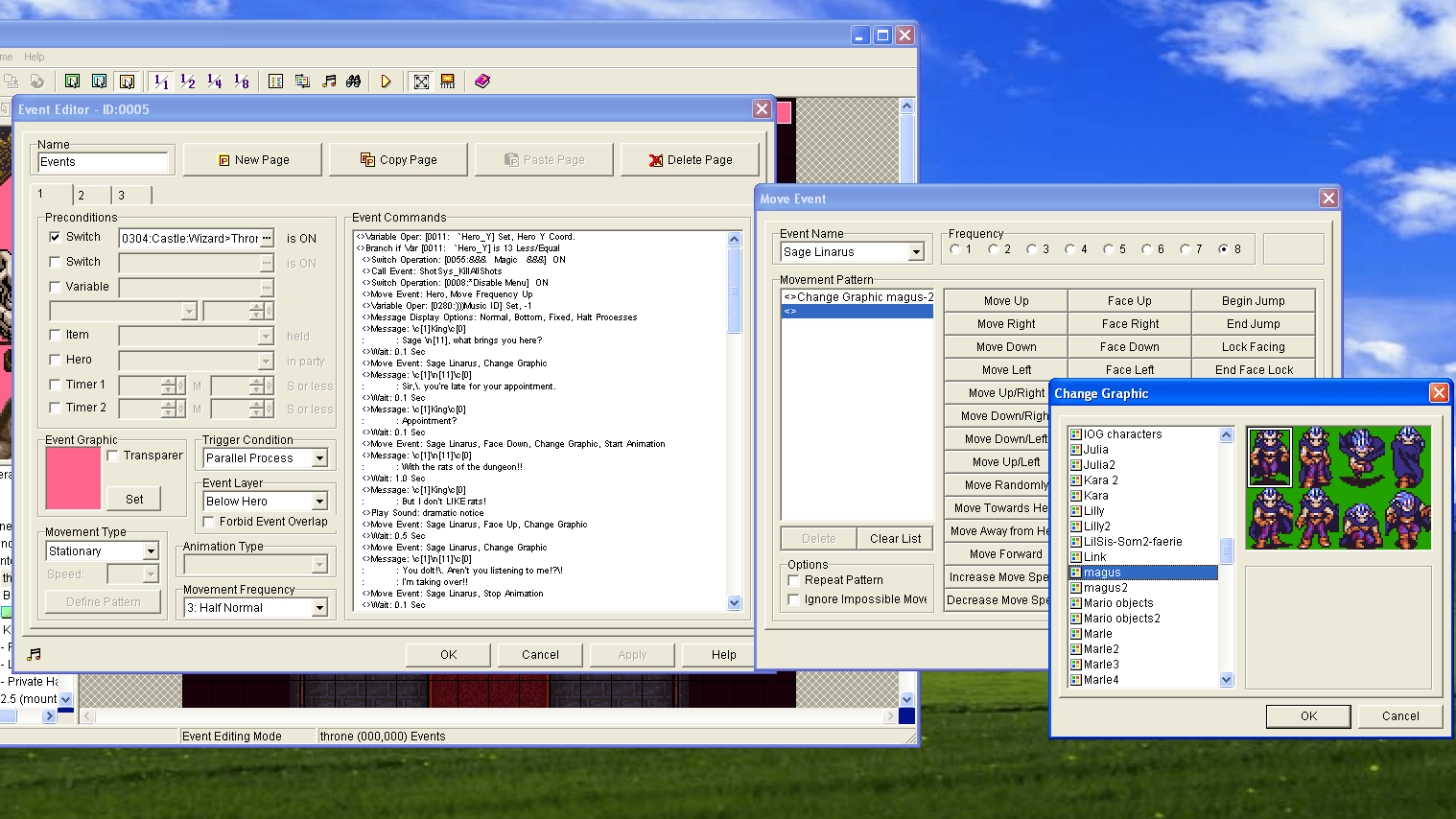Click the music note toolbar icon
The height and width of the screenshot is (819, 1456).
(x=329, y=82)
